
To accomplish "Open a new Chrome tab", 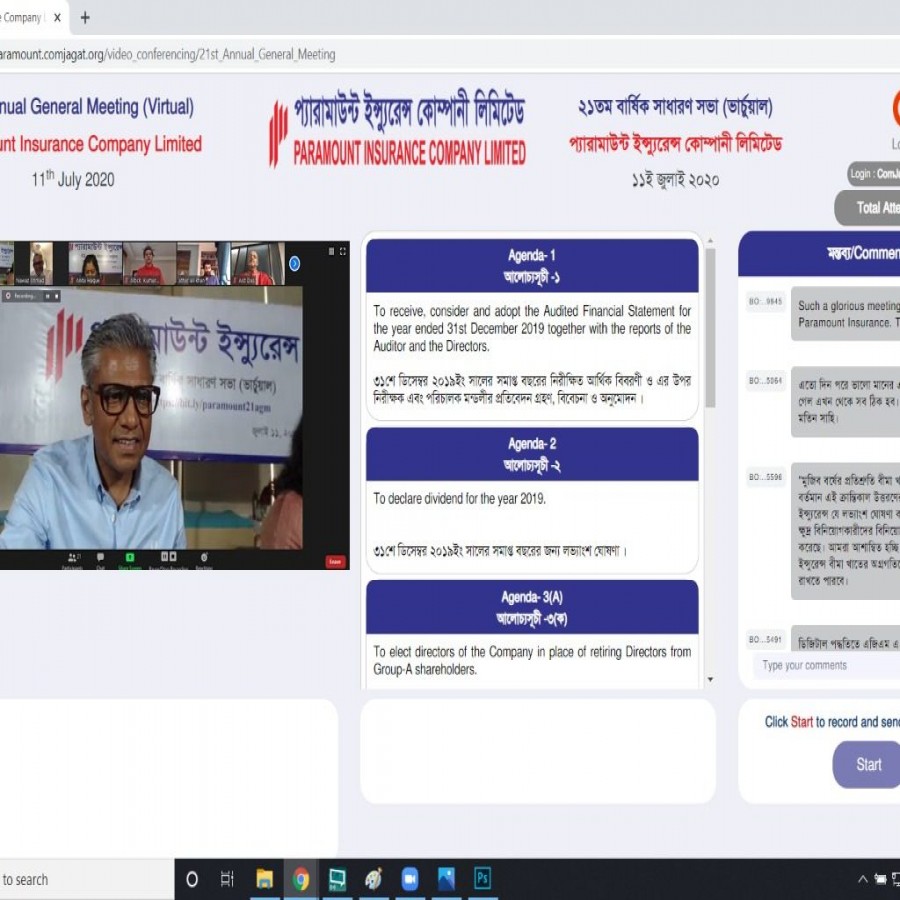I will (x=85, y=18).
